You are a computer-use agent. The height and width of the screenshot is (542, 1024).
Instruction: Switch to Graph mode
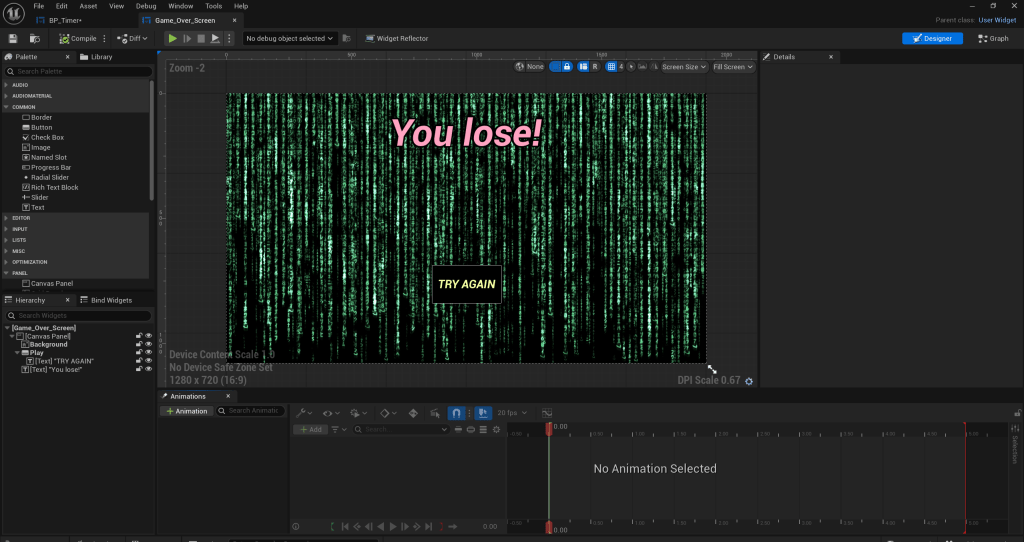pos(993,38)
